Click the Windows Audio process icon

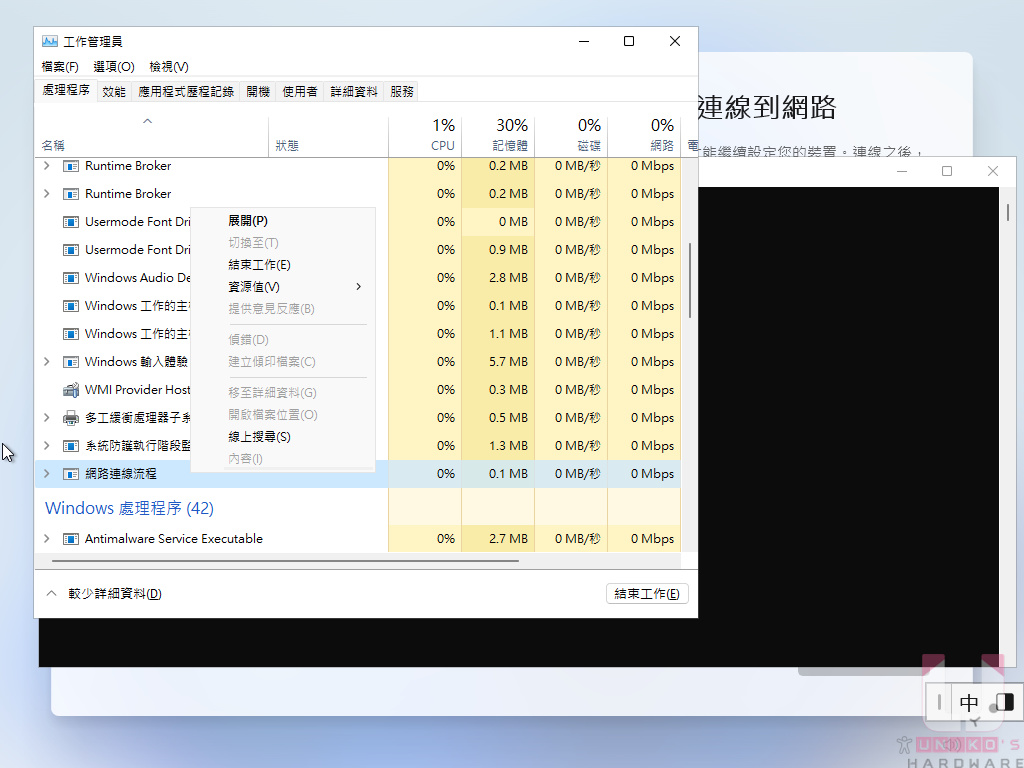tap(71, 278)
